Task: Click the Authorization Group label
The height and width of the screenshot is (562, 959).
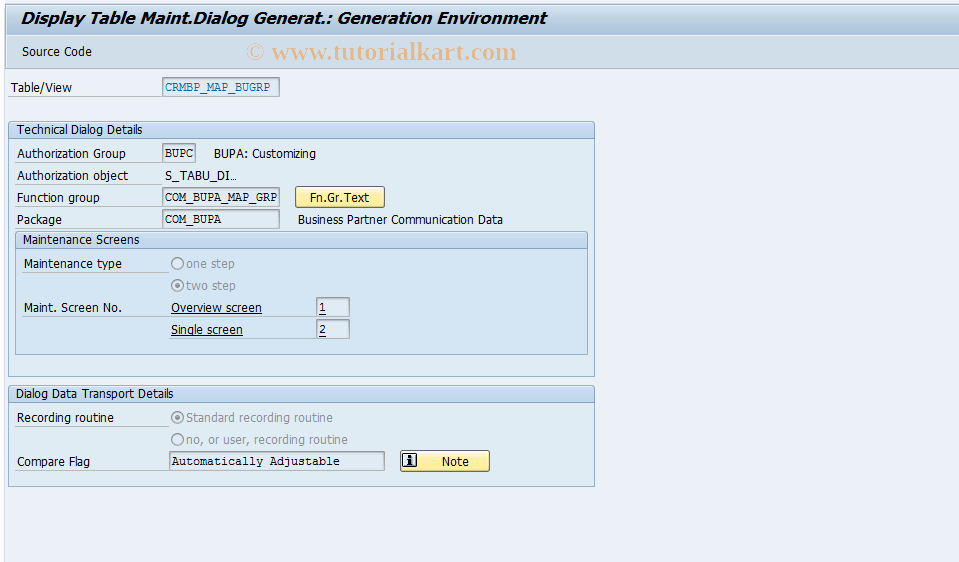Action: coord(72,153)
